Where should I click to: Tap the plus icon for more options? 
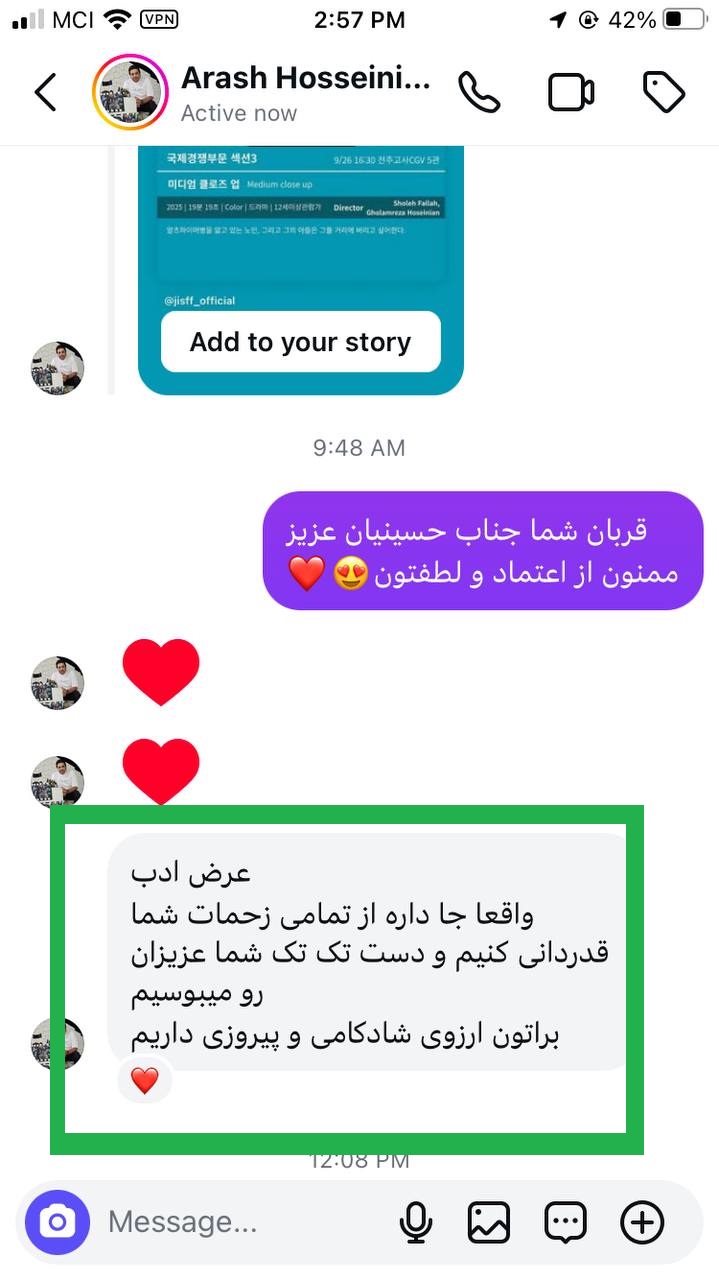[642, 1222]
